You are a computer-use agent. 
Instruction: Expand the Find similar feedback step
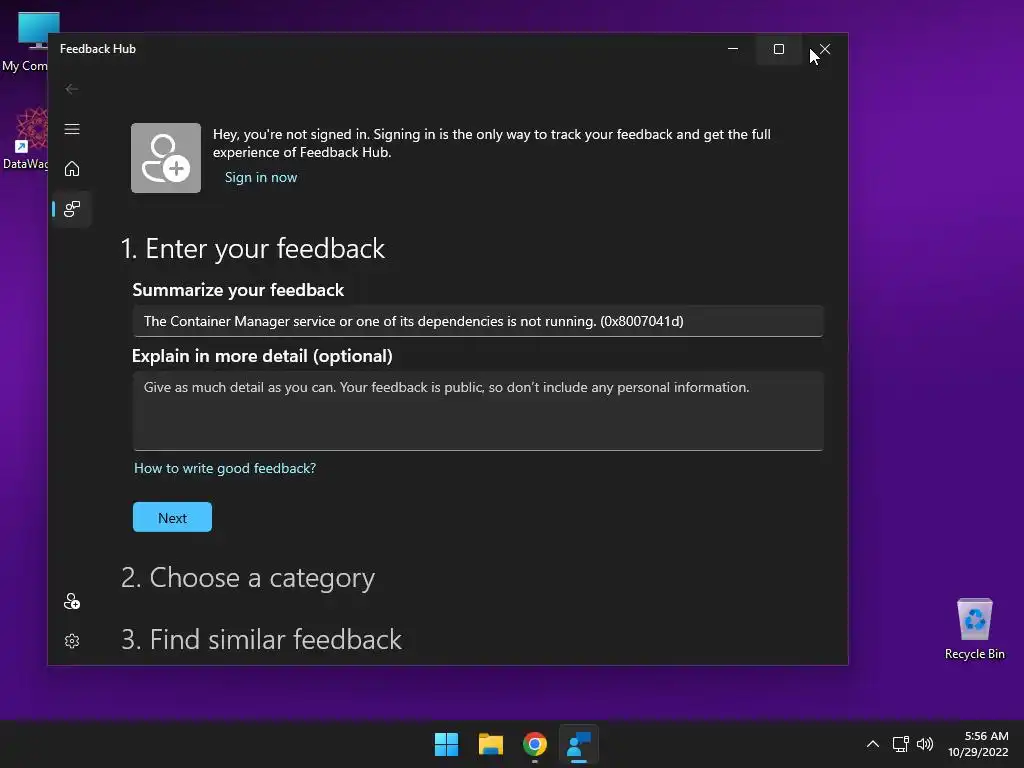pyautogui.click(x=261, y=639)
